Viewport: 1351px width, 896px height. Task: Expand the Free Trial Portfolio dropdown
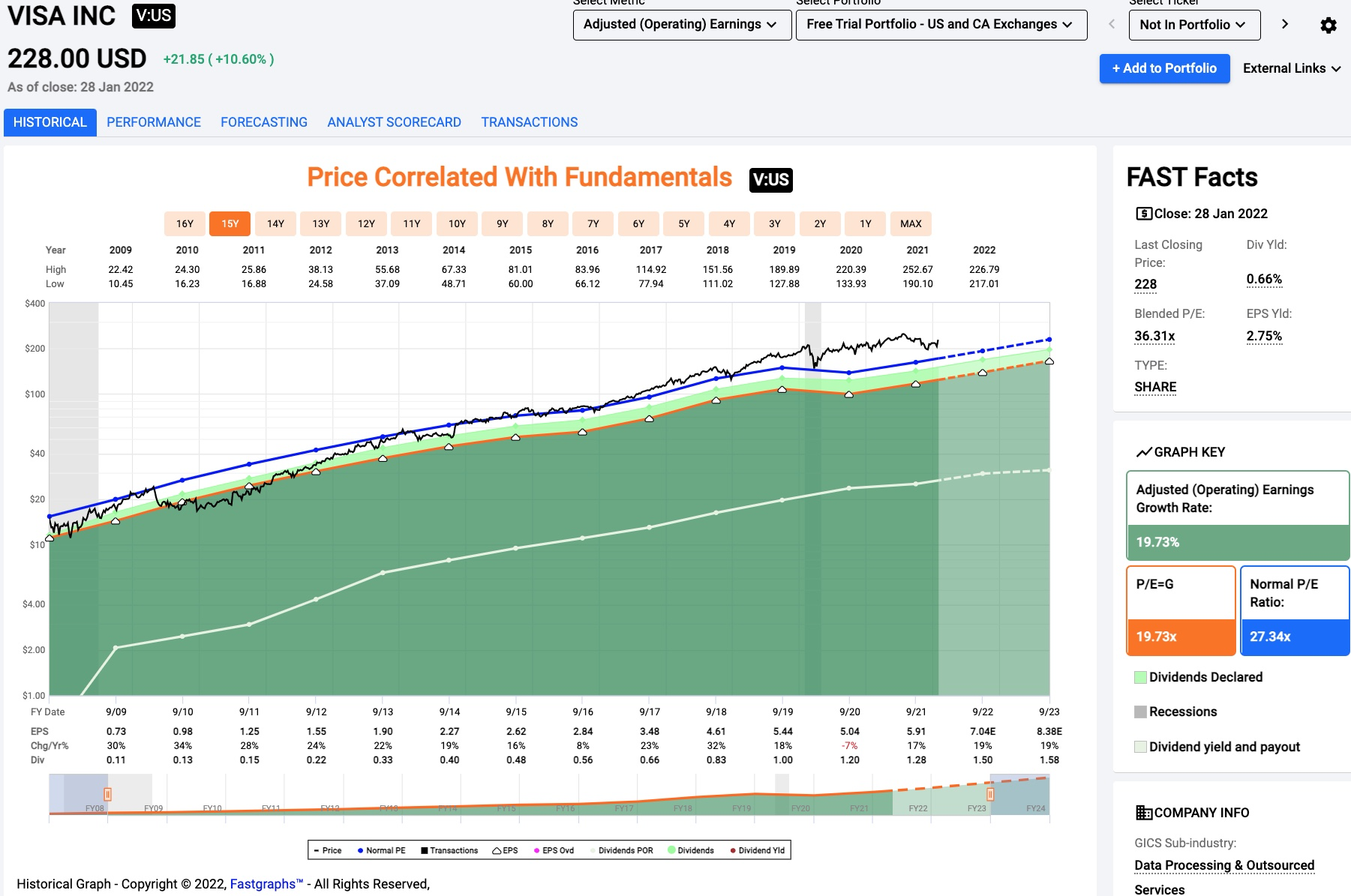coord(941,25)
